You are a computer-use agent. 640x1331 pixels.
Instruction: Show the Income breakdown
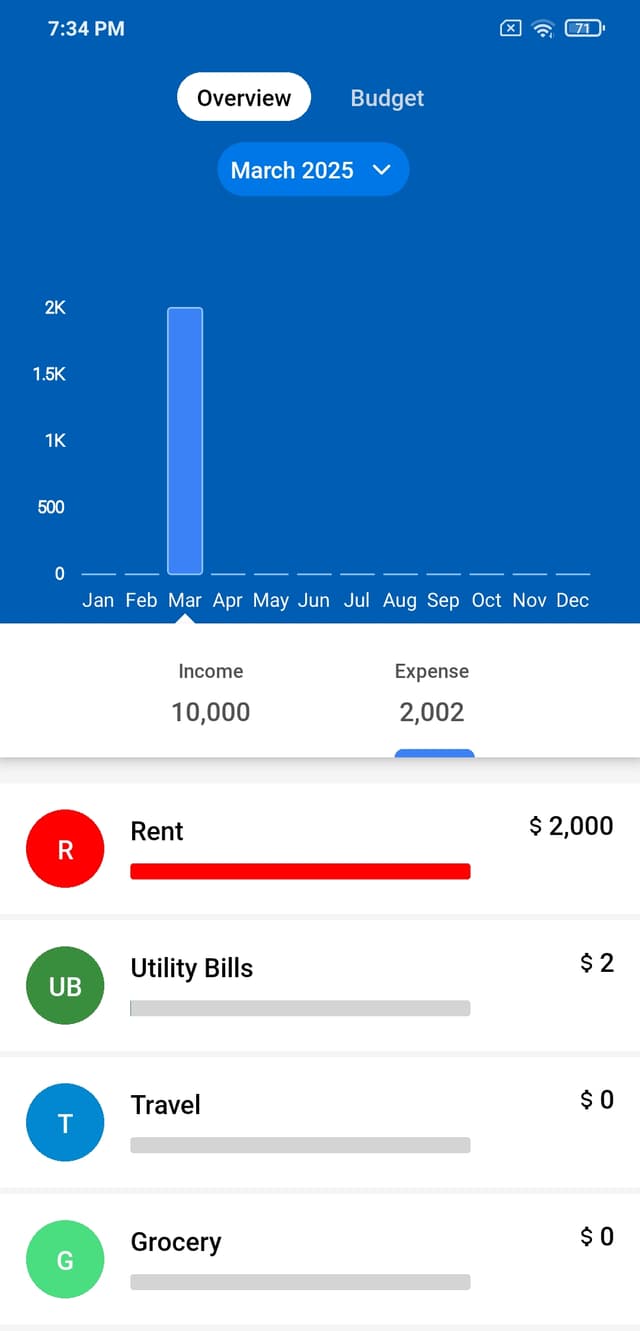click(x=211, y=693)
